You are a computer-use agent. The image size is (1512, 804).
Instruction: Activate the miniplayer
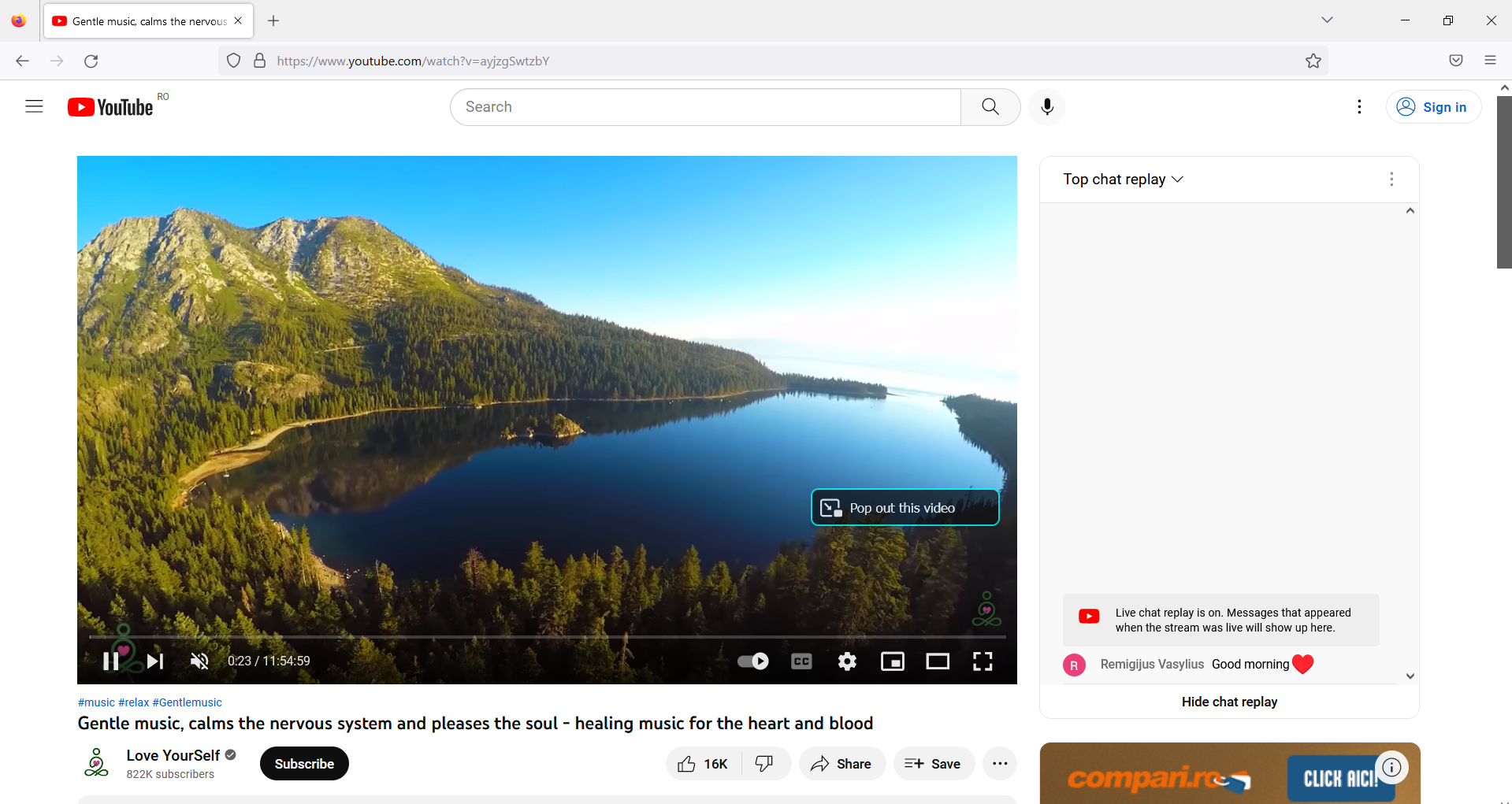(x=892, y=661)
